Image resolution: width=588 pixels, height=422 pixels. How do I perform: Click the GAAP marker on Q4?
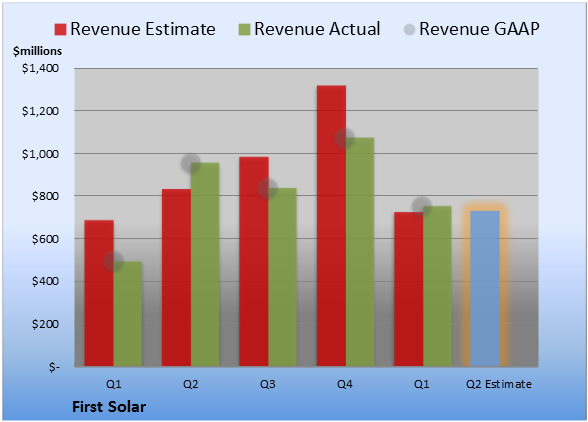coord(345,138)
